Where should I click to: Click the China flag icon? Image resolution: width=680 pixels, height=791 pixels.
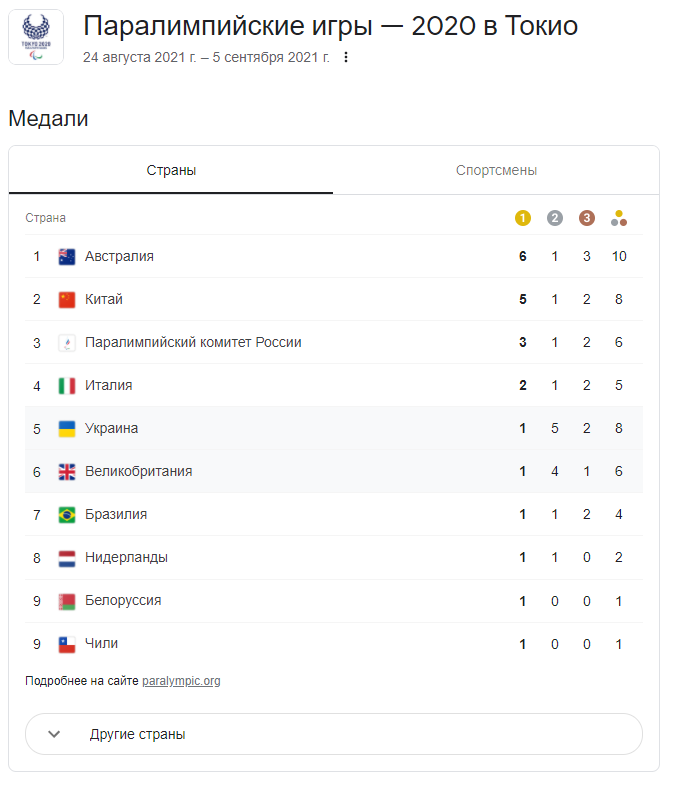tap(67, 299)
